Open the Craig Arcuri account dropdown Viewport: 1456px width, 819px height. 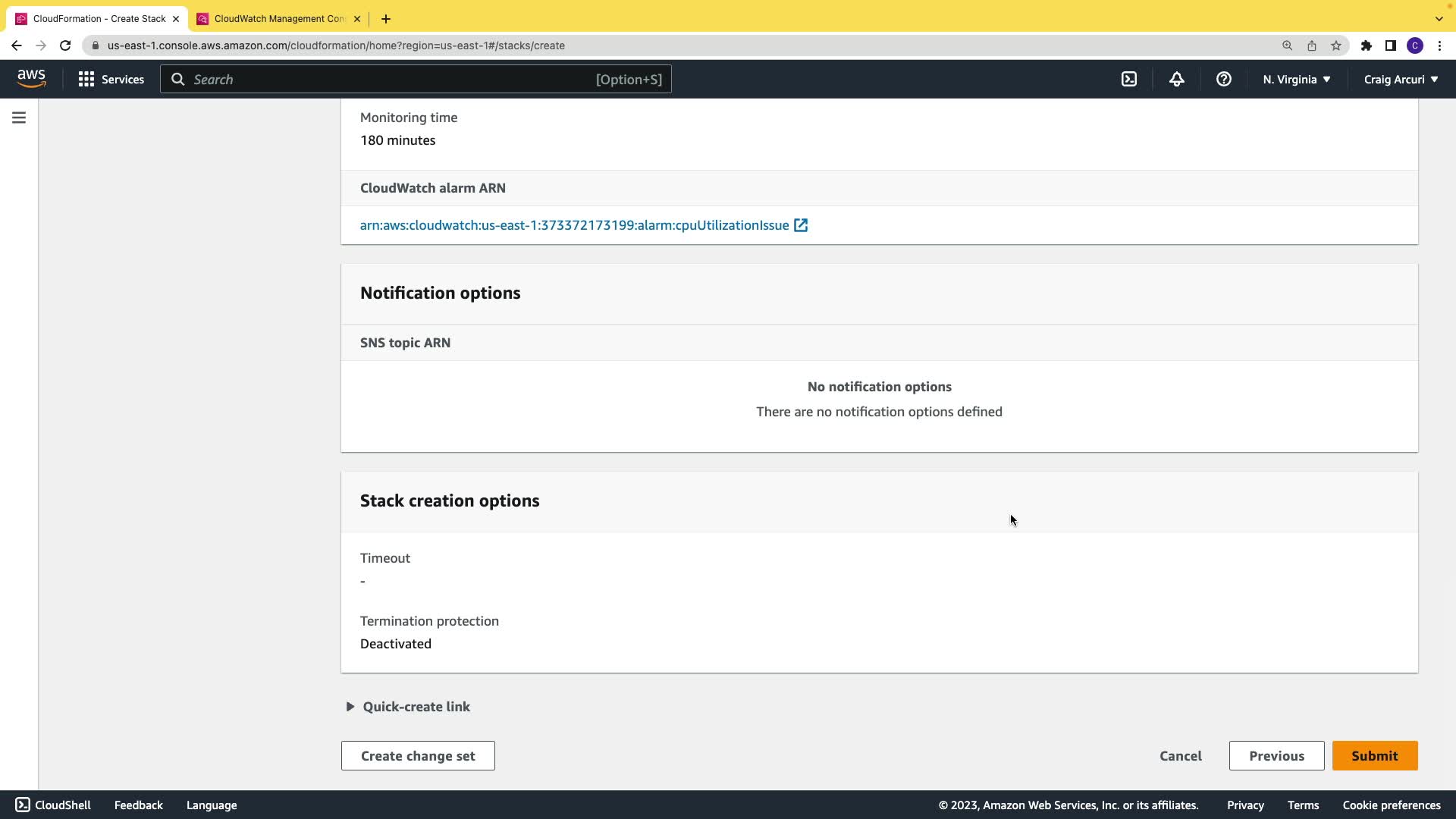coord(1400,79)
